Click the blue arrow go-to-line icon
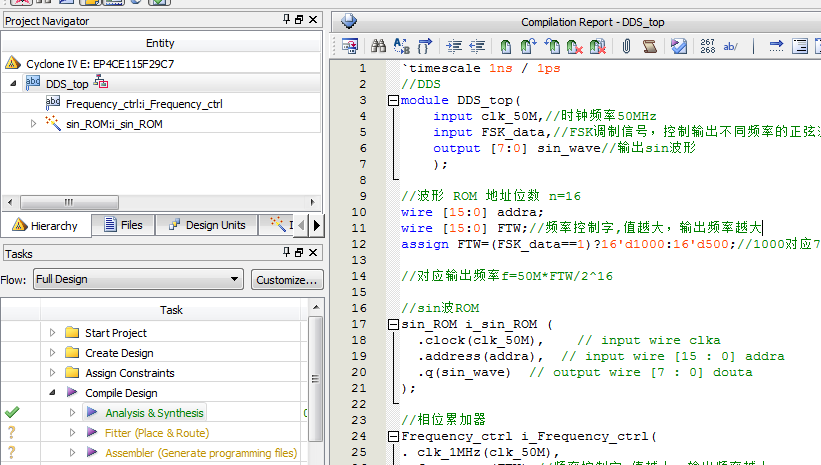This screenshot has width=821, height=465. coord(776,46)
